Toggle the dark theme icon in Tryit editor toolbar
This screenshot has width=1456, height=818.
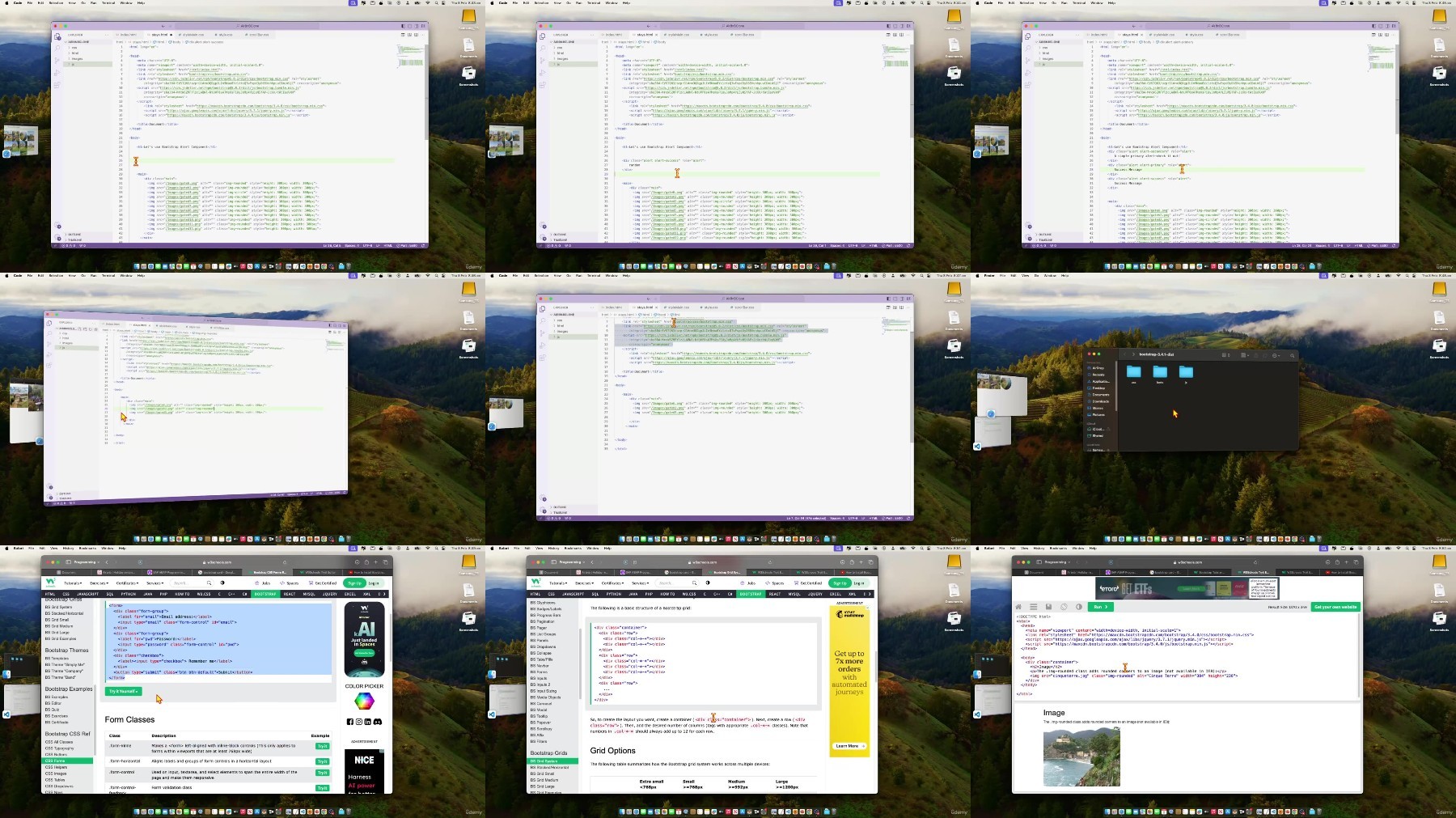click(1079, 607)
